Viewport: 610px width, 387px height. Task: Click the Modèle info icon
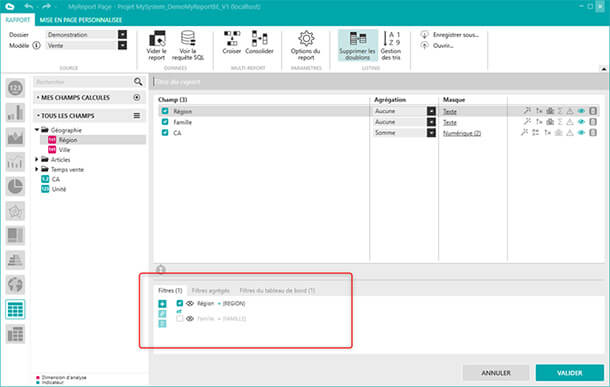pos(36,46)
